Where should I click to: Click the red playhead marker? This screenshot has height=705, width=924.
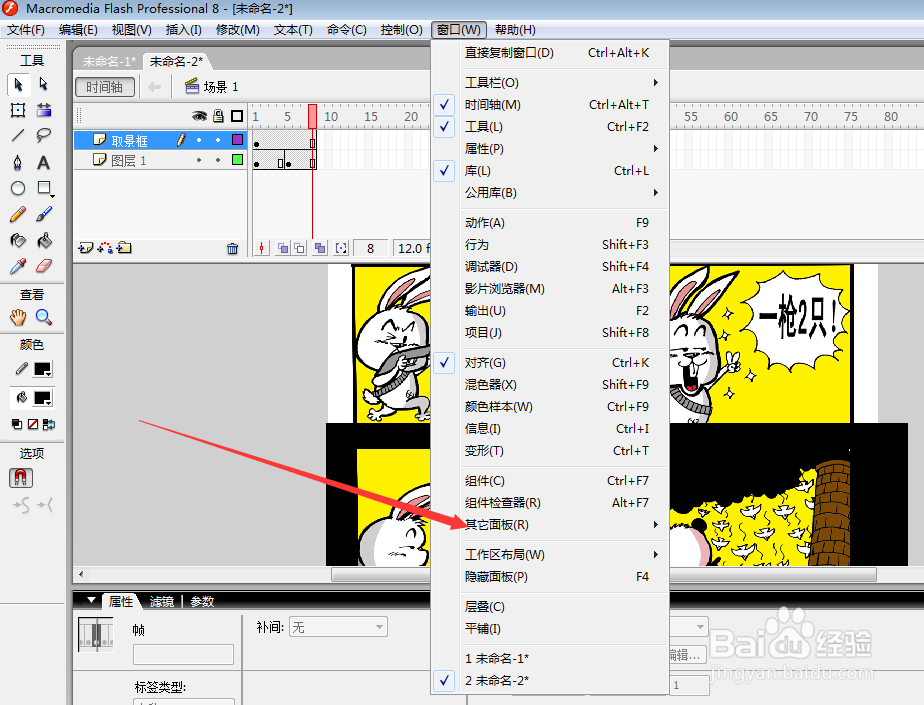coord(312,116)
